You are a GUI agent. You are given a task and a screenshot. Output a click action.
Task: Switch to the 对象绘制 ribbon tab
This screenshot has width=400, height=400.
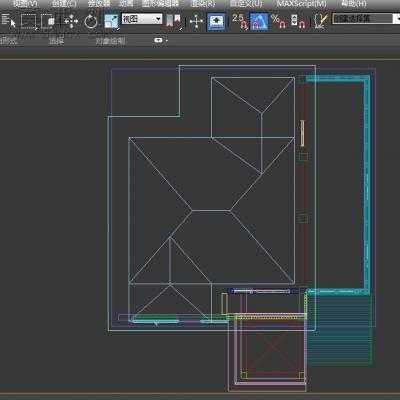110,41
